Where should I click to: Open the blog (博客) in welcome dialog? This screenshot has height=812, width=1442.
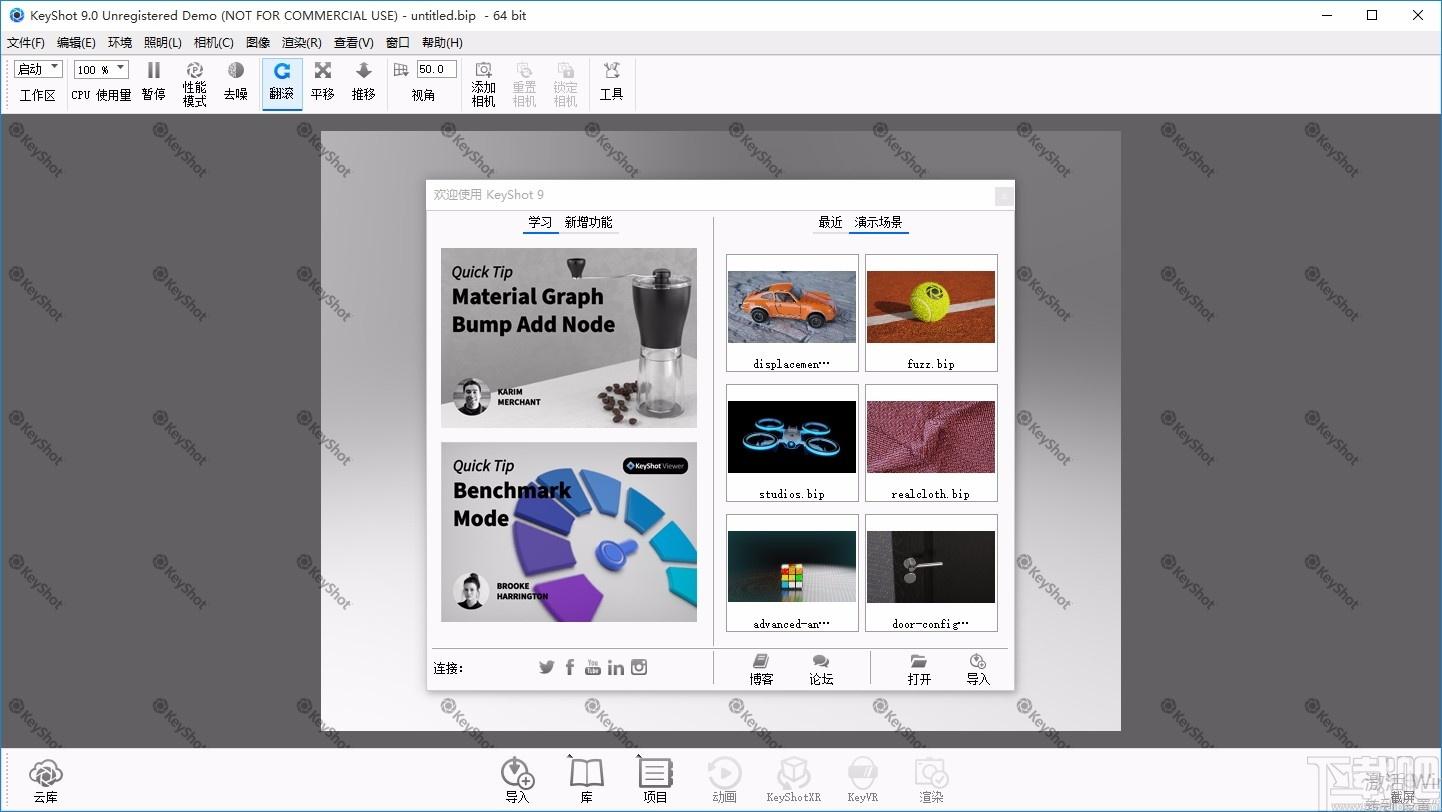pos(762,669)
